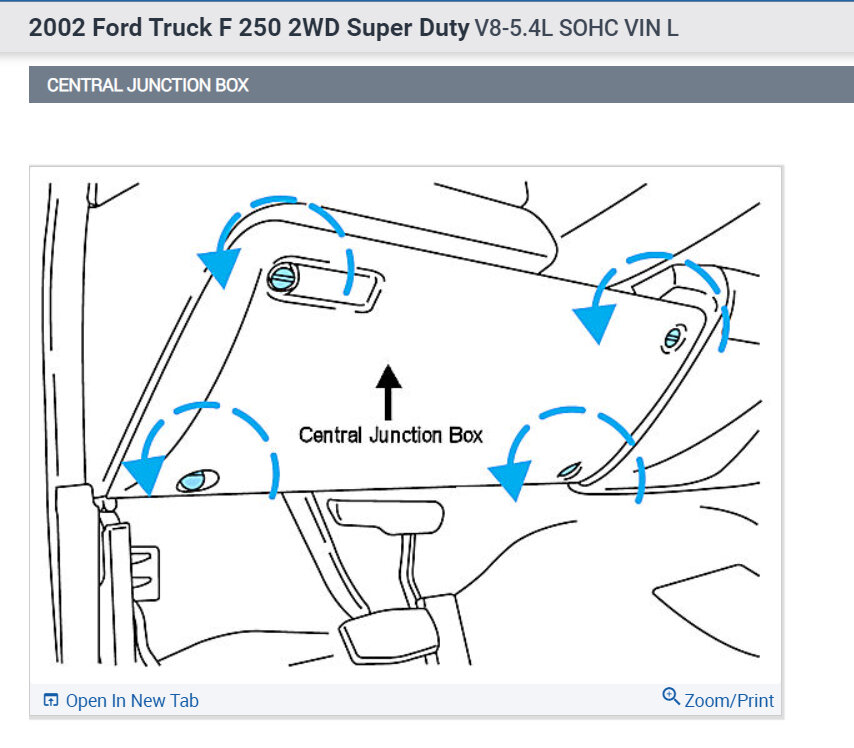The width and height of the screenshot is (854, 748).
Task: Click the lower-right fastener on panel
Action: point(569,470)
